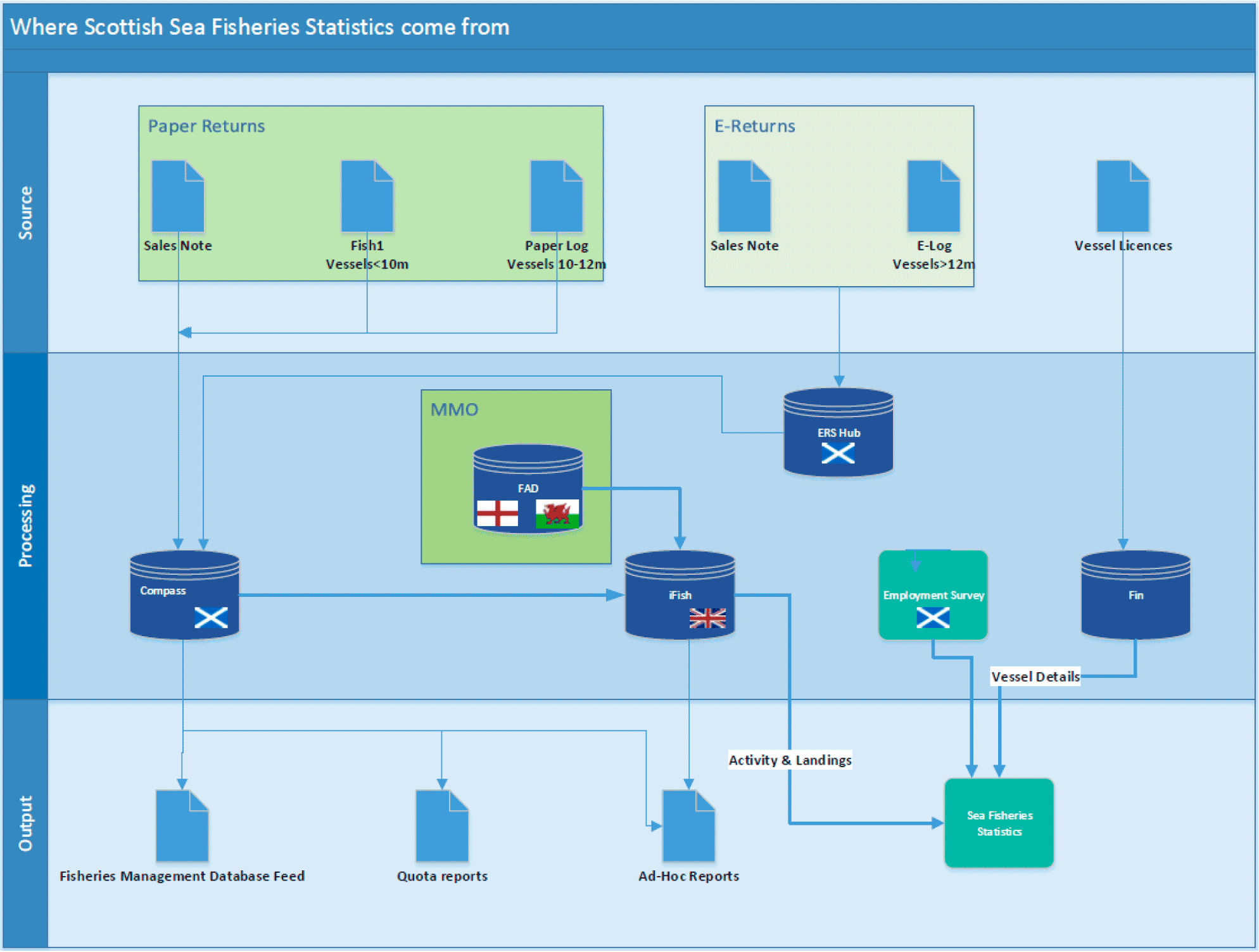Viewport: 1259px width, 952px height.
Task: Click the Quota reports document icon
Action: (x=442, y=825)
